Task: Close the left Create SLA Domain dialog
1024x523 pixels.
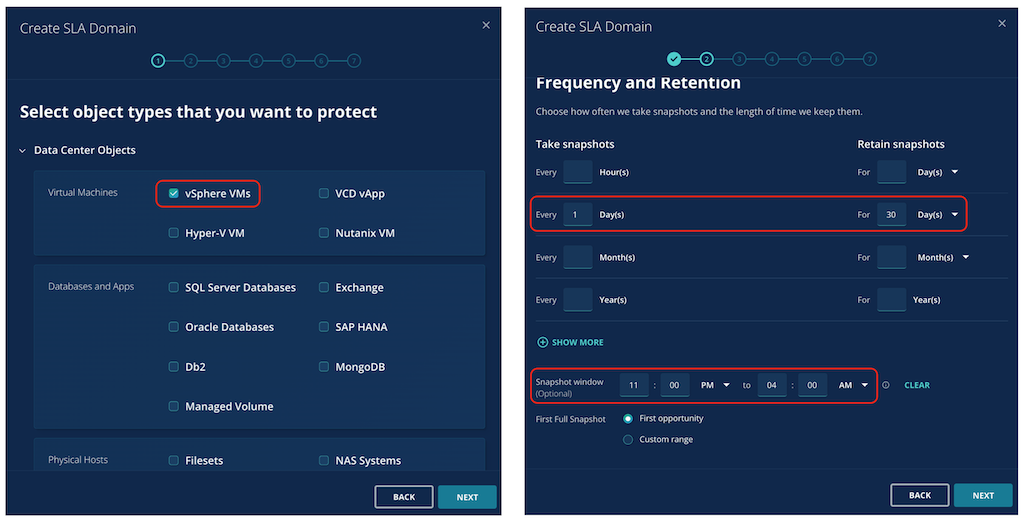Action: (486, 25)
